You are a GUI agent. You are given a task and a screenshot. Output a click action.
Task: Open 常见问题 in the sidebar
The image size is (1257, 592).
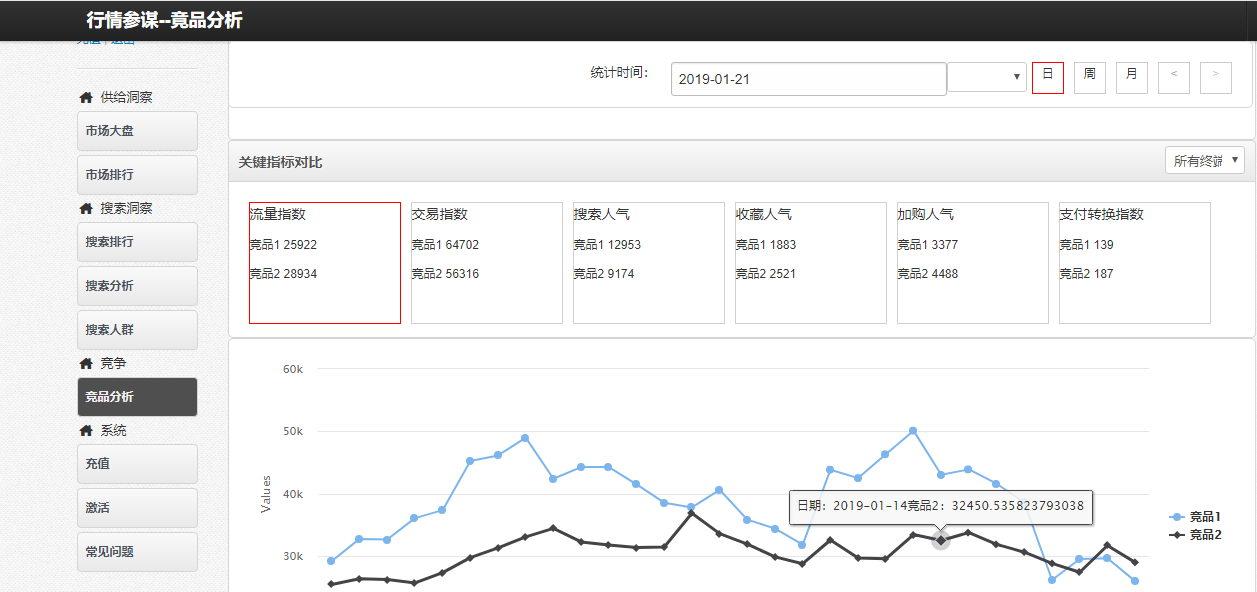[x=137, y=552]
